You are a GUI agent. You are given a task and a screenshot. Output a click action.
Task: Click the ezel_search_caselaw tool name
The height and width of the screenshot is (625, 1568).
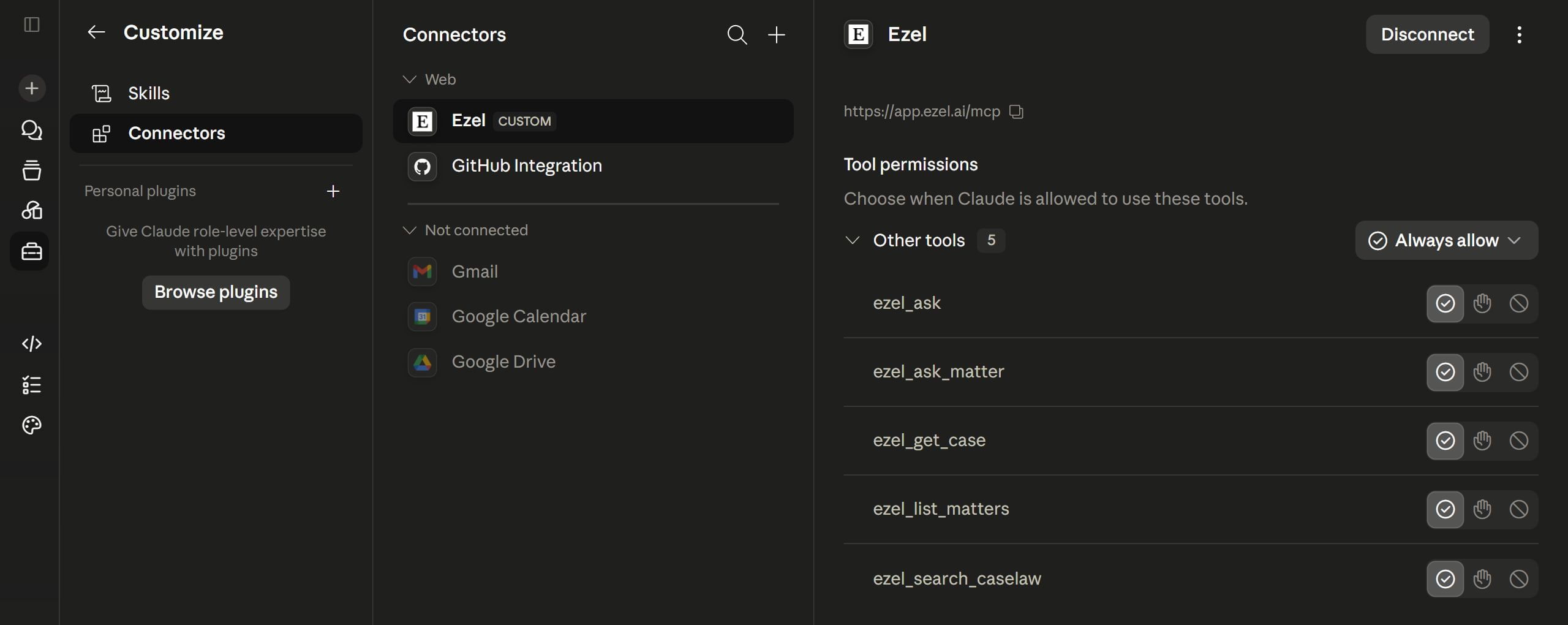(x=957, y=579)
